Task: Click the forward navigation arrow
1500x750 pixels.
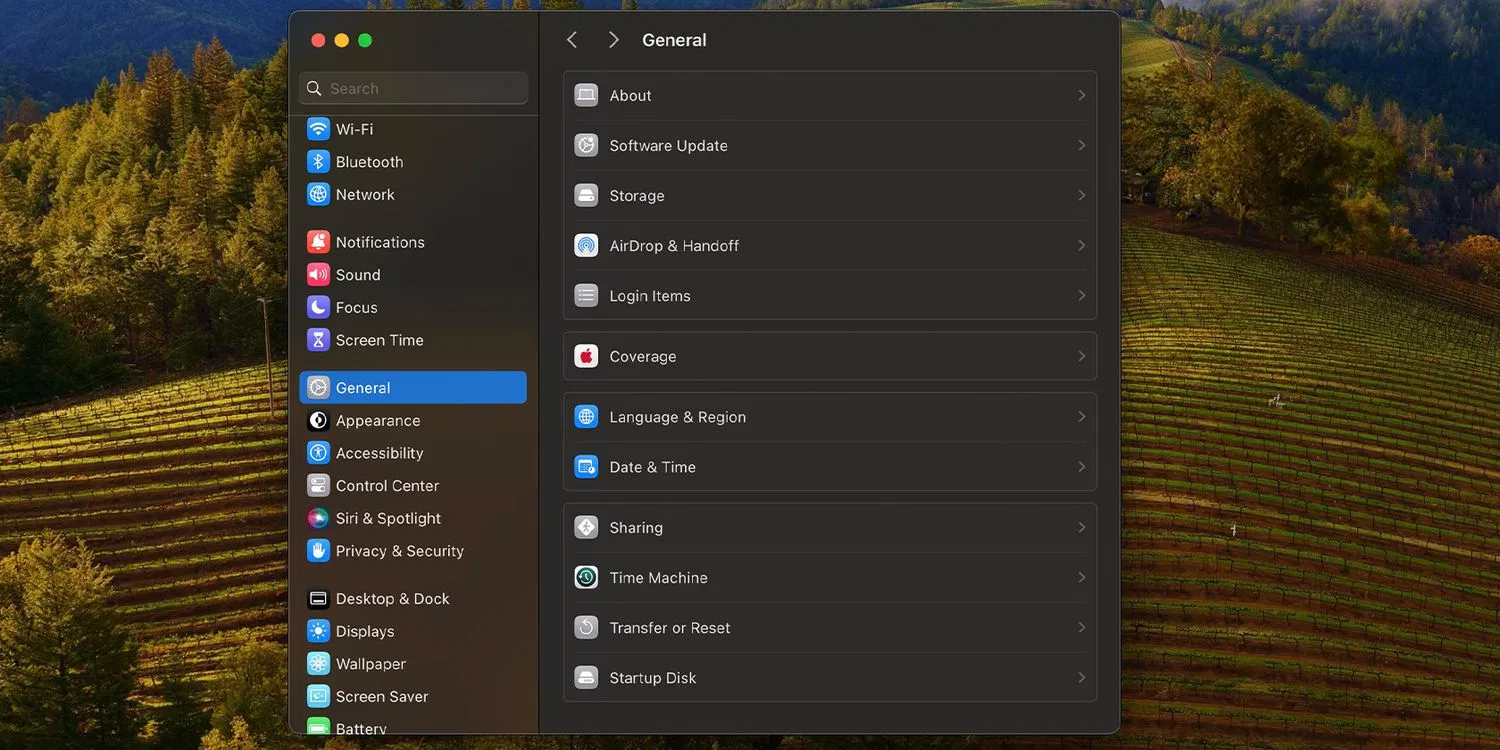Action: coord(613,40)
